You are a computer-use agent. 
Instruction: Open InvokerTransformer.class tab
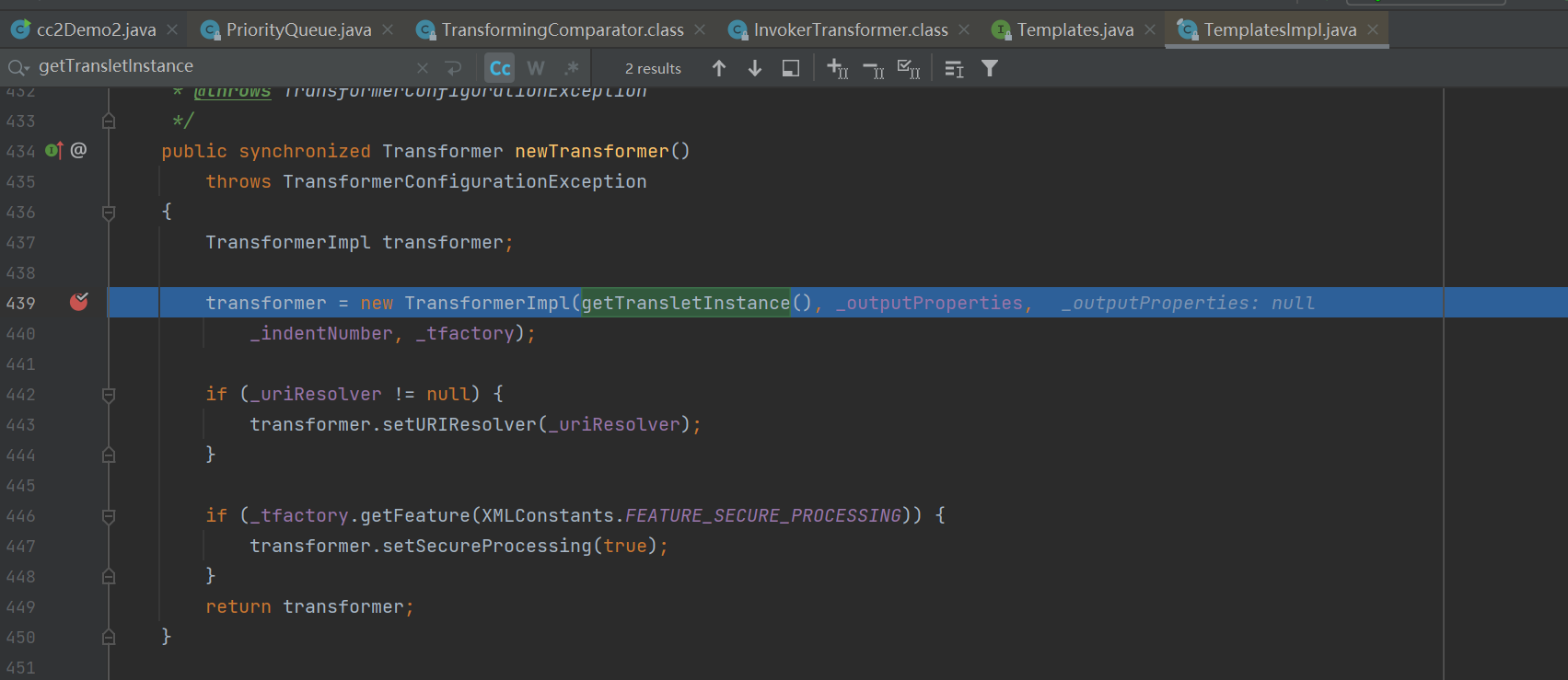pyautogui.click(x=838, y=30)
